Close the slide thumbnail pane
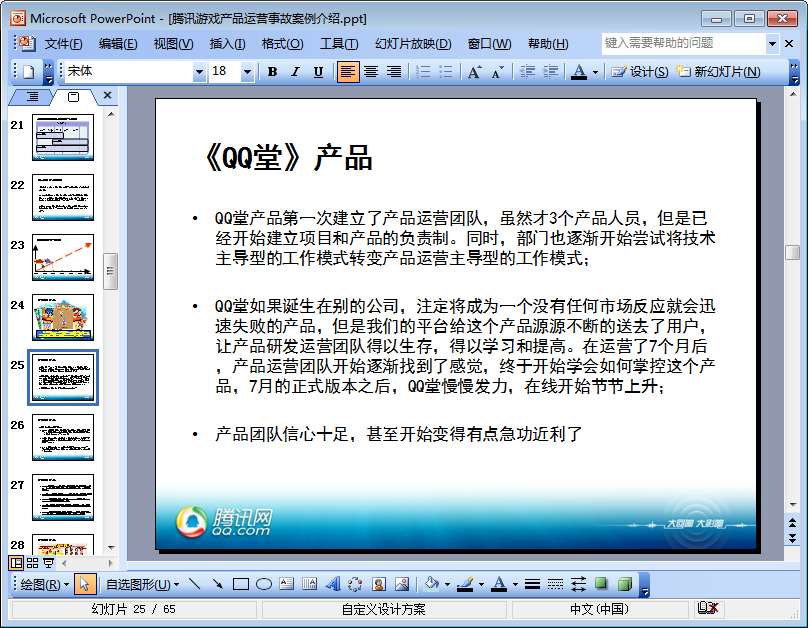 click(x=108, y=95)
